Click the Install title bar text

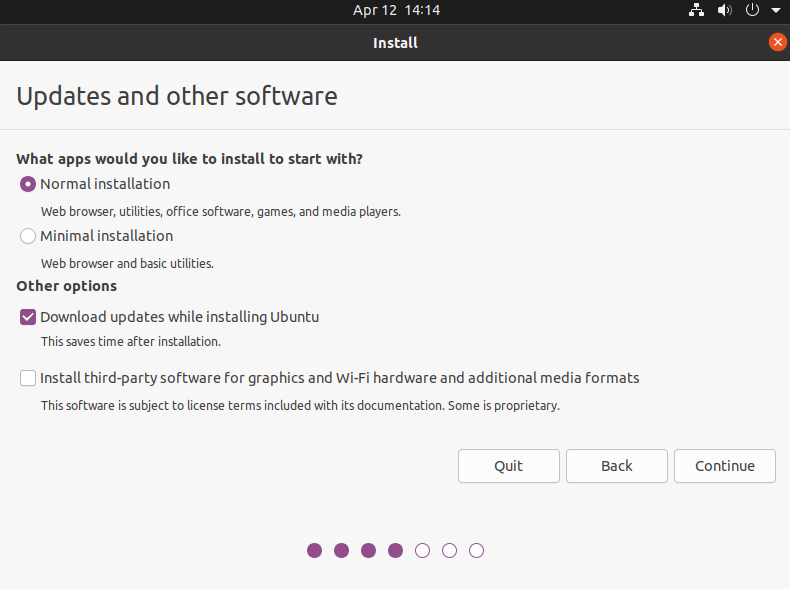click(395, 43)
